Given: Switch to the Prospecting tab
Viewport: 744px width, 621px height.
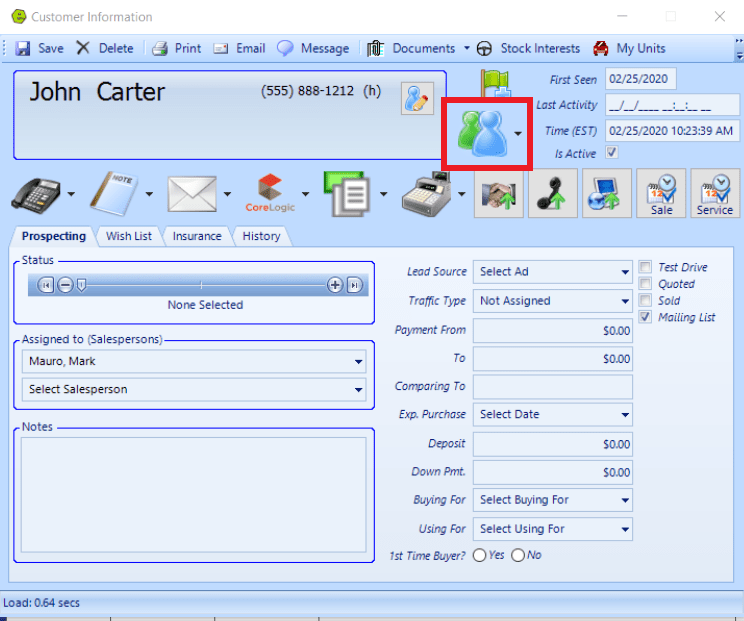Looking at the screenshot, I should 54,236.
